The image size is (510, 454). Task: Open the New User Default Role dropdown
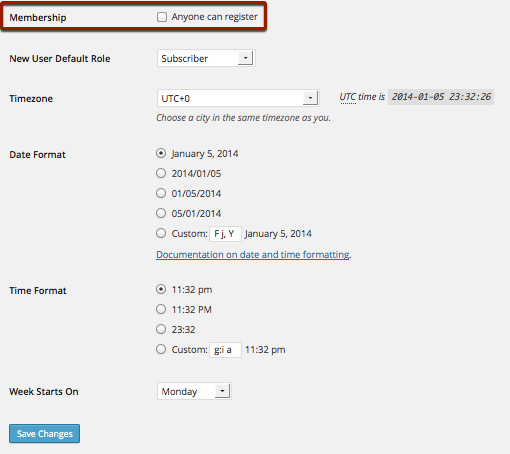[x=206, y=58]
